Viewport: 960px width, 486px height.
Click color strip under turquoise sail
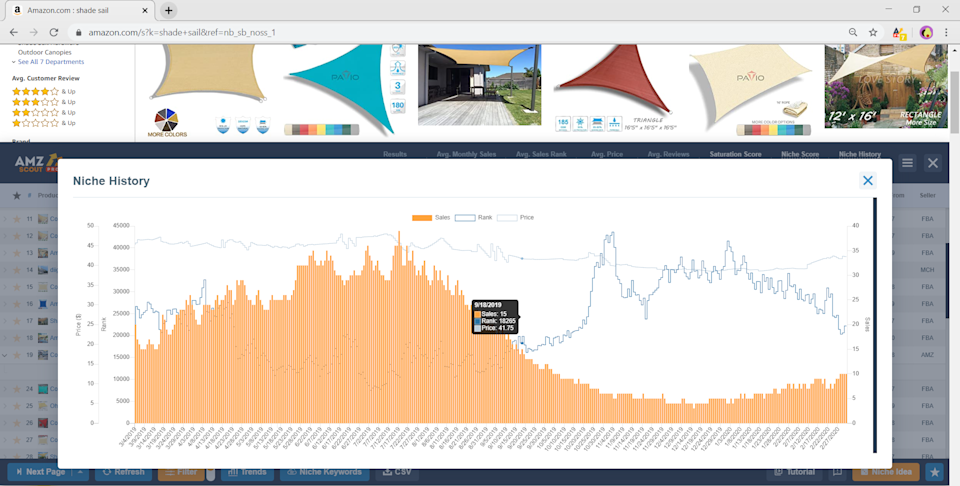(x=321, y=130)
